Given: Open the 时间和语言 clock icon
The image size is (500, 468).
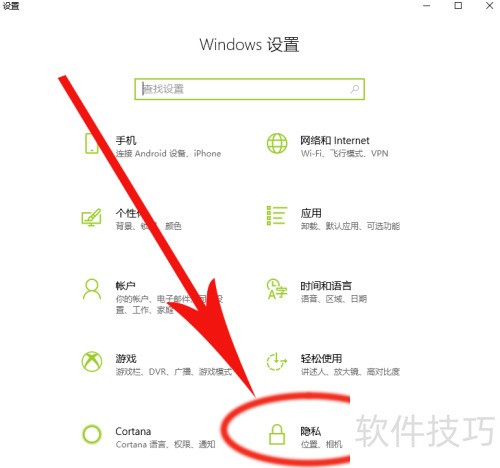Looking at the screenshot, I should pyautogui.click(x=277, y=289).
